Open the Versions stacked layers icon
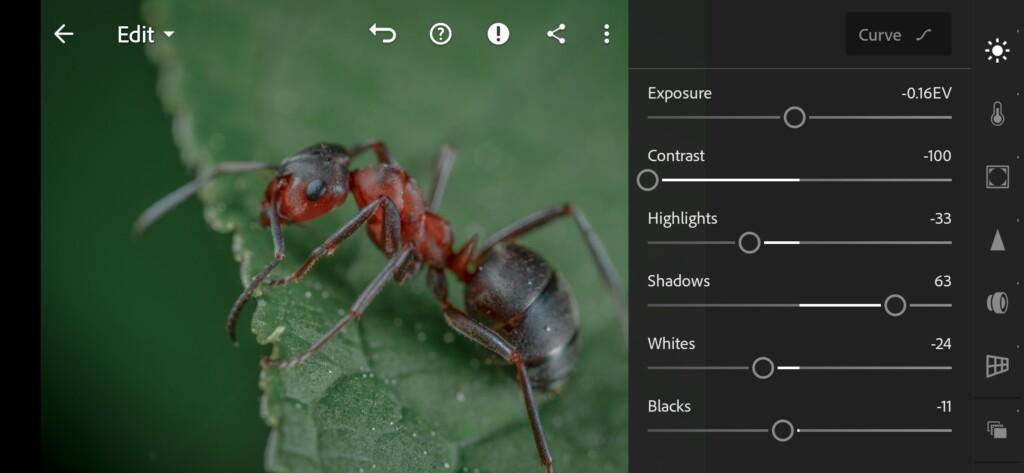Image resolution: width=1024 pixels, height=473 pixels. (x=997, y=429)
